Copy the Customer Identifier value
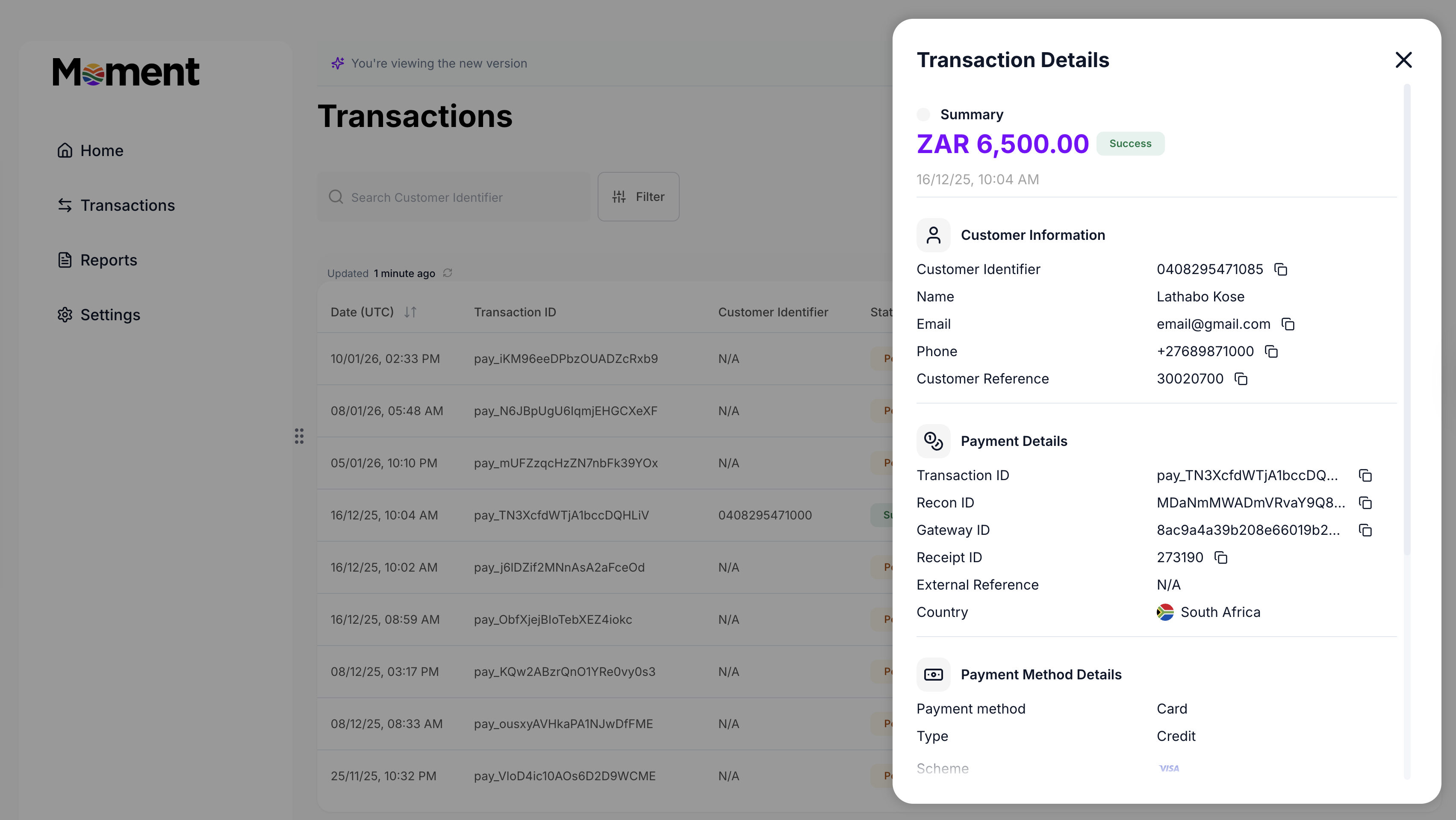Image resolution: width=1456 pixels, height=820 pixels. pos(1280,270)
